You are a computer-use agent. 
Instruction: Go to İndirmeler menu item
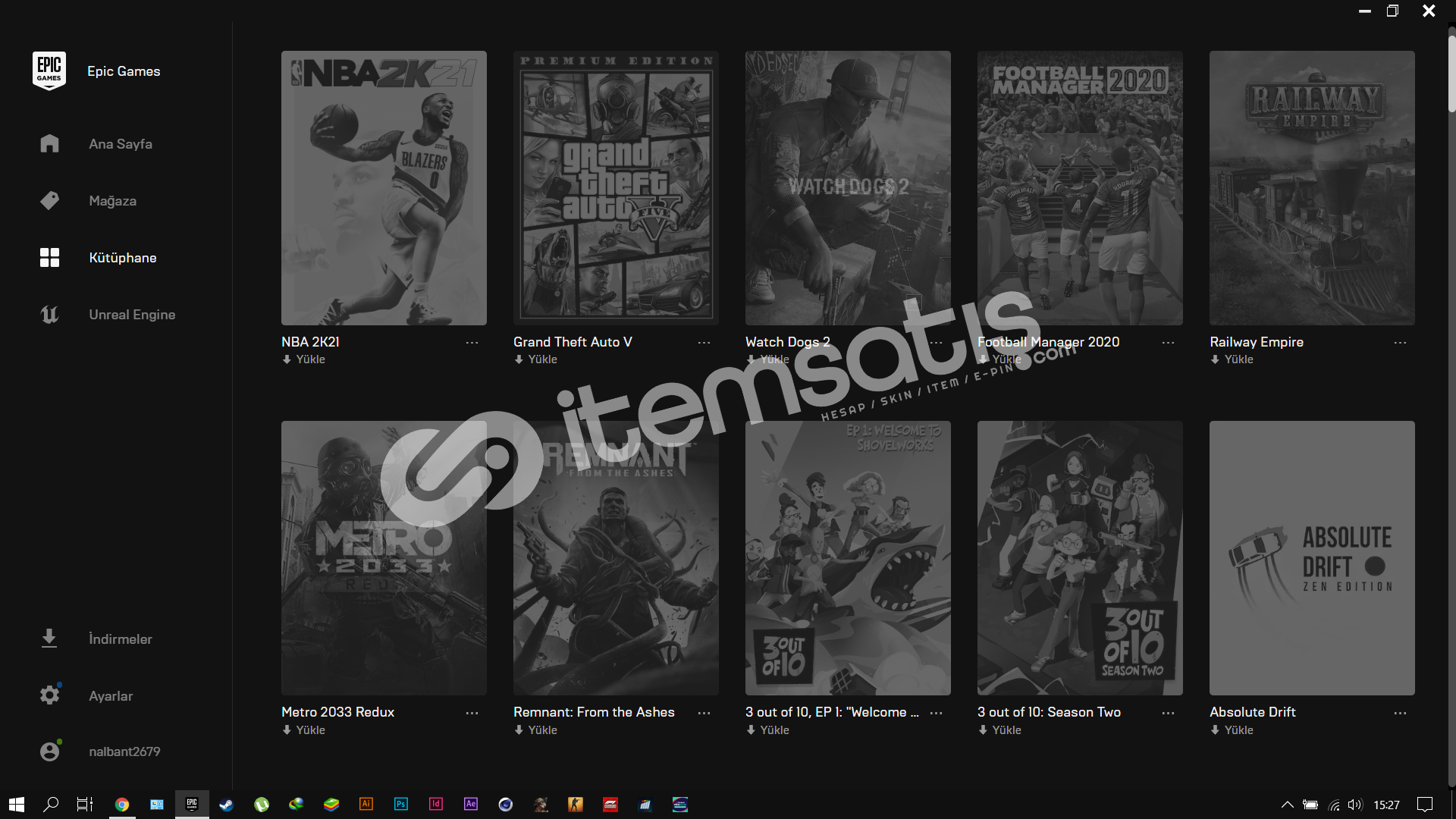[x=120, y=639]
